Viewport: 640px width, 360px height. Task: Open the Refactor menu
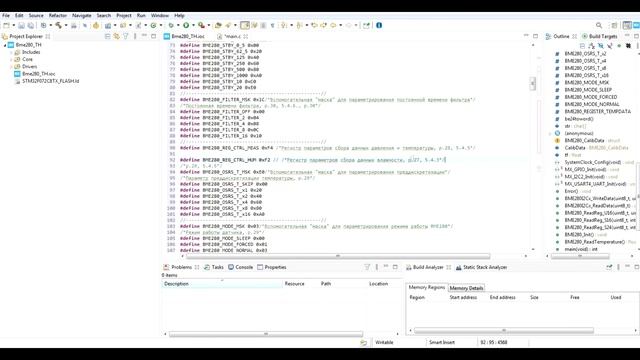(x=58, y=16)
